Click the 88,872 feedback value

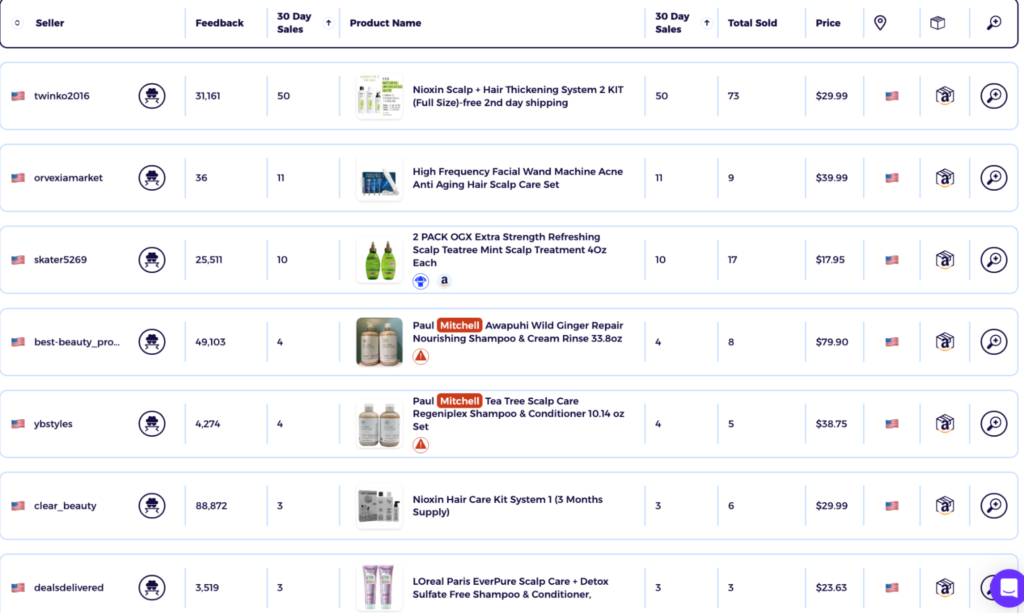click(x=211, y=505)
